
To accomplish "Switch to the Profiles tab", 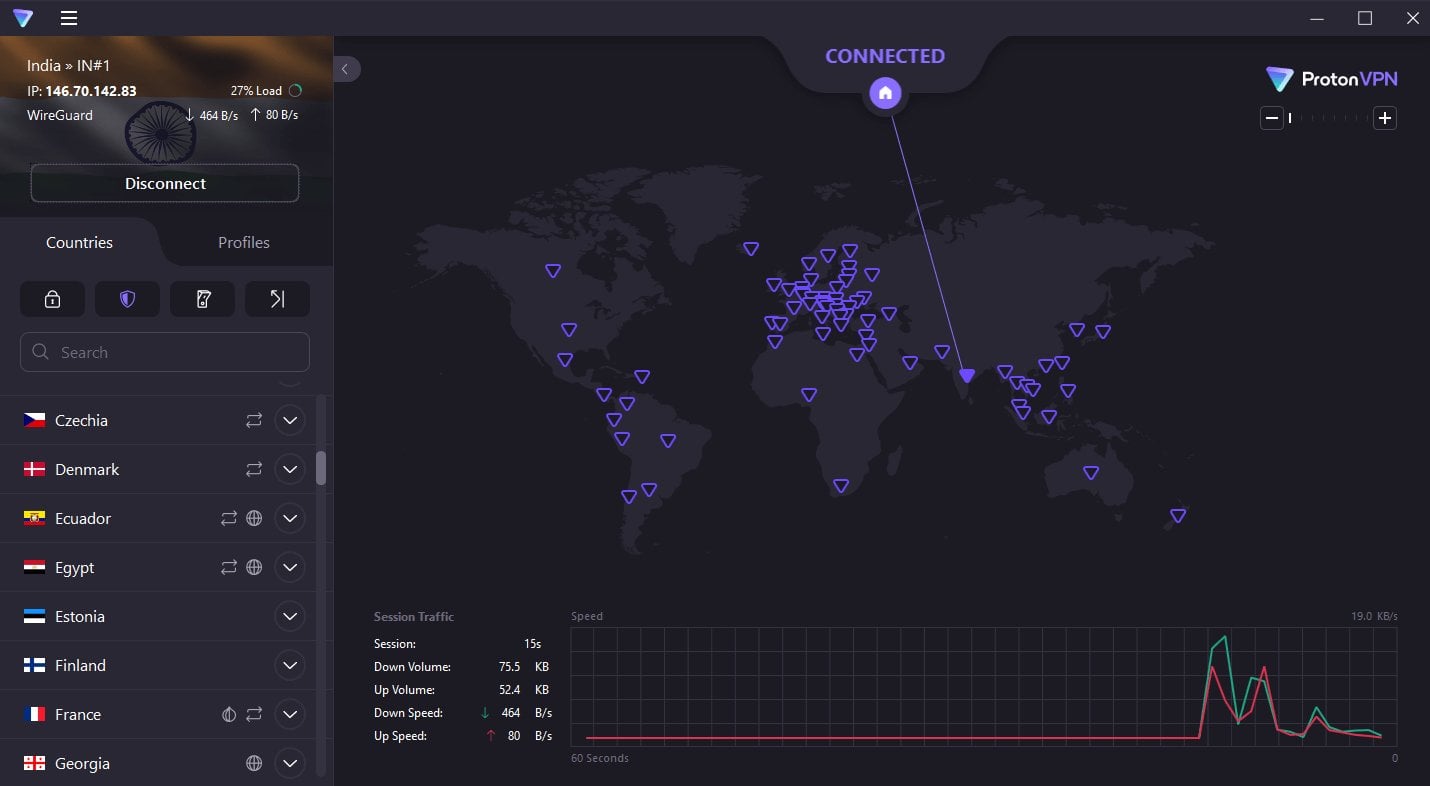I will pyautogui.click(x=244, y=242).
